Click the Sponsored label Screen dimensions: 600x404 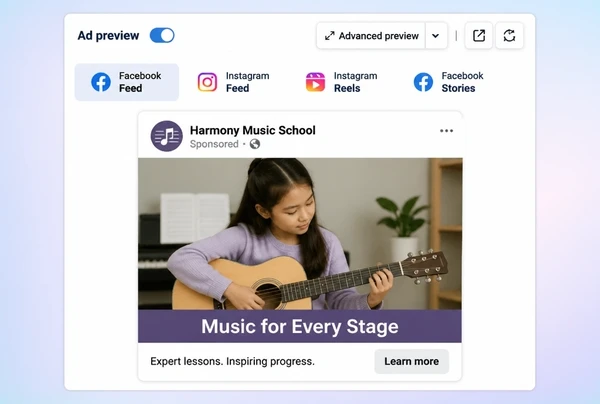pyautogui.click(x=214, y=144)
